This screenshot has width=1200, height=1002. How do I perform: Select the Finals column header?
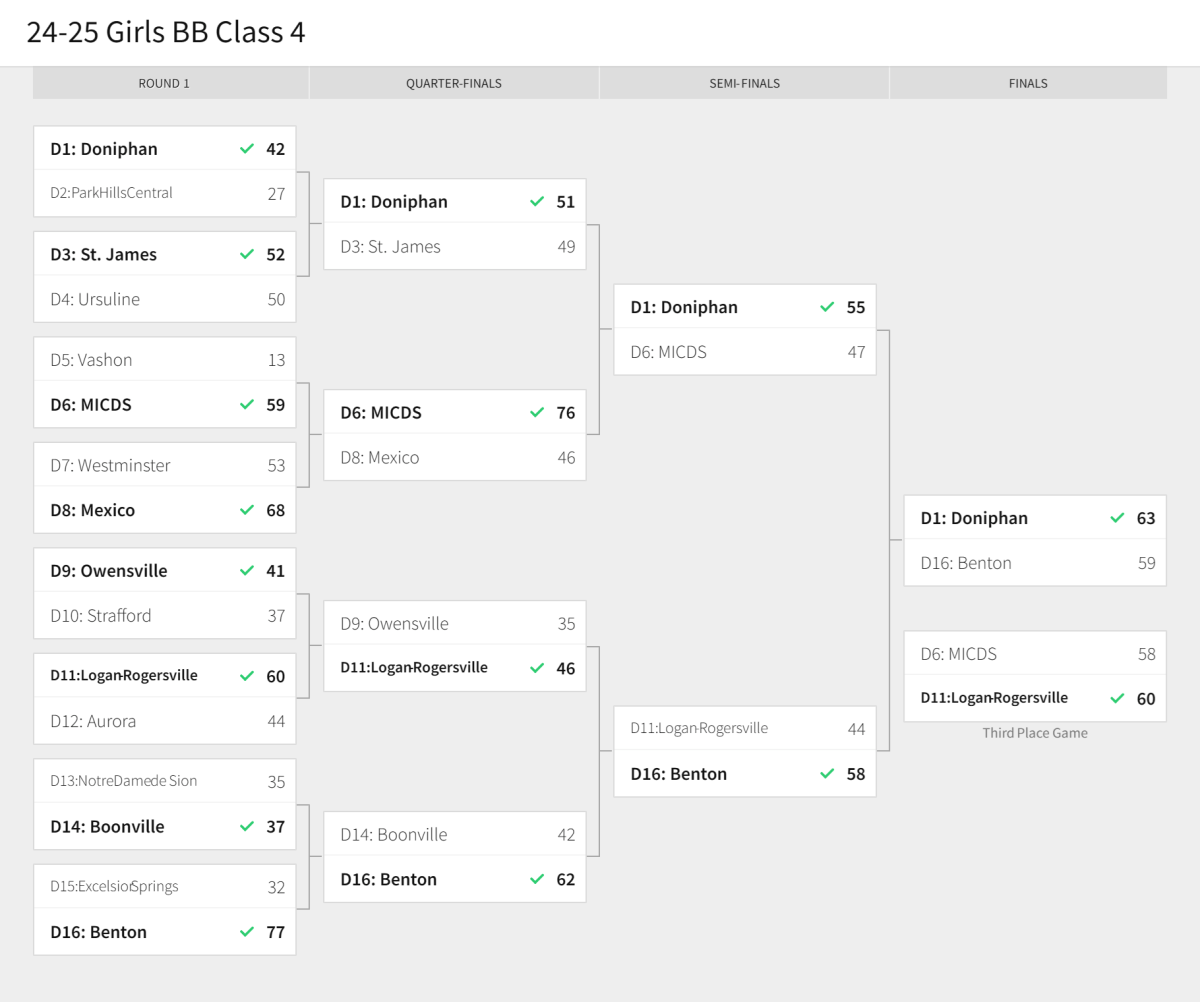1028,83
